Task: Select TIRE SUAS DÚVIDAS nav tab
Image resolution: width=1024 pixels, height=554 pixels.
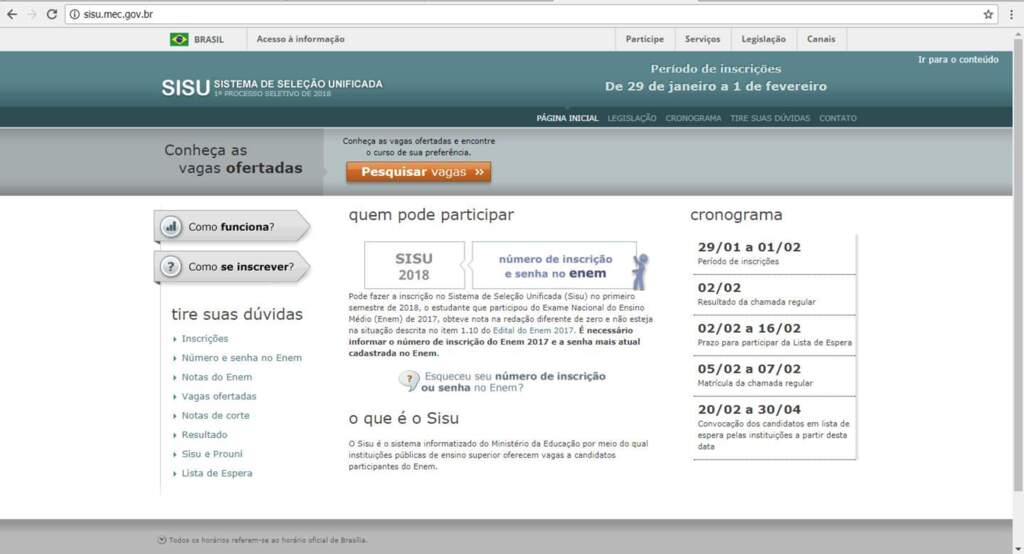Action: pos(770,118)
